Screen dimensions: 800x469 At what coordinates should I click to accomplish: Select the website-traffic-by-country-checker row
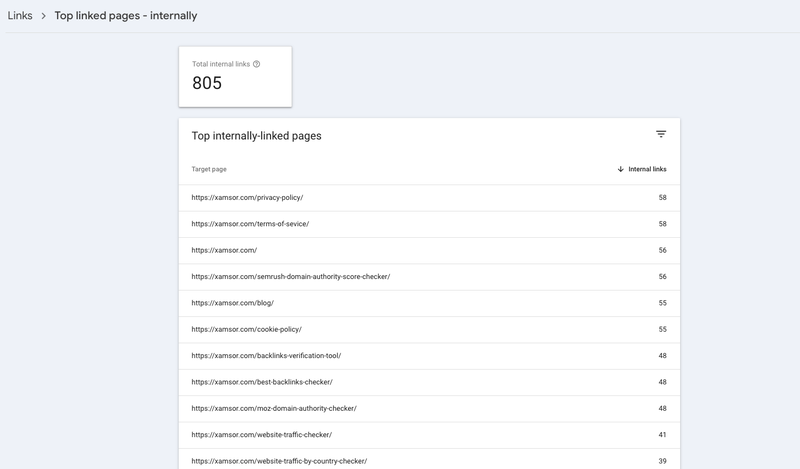click(x=279, y=460)
